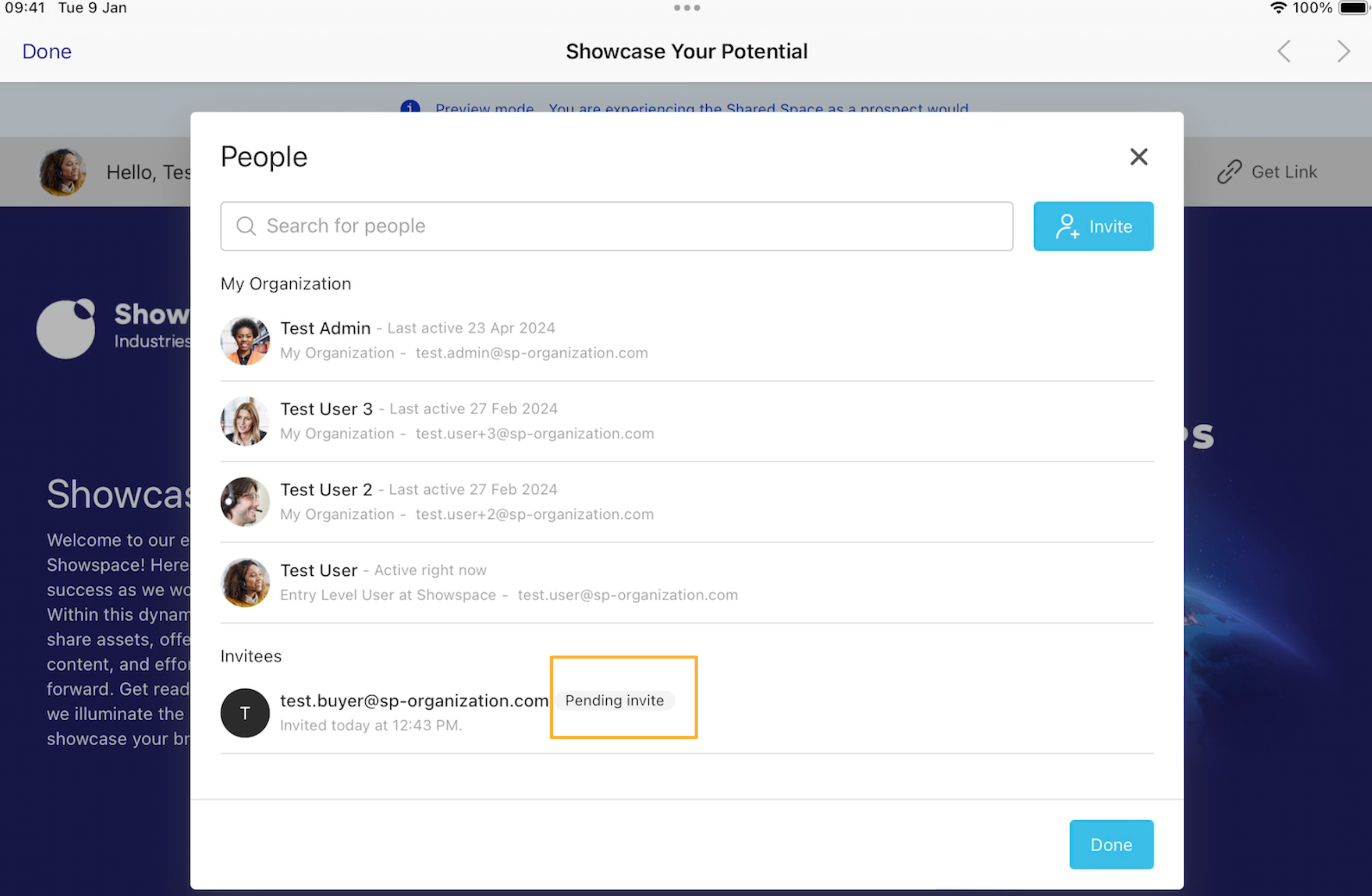Select Test Admin's avatar
Viewport: 1372px width, 896px height.
245,340
